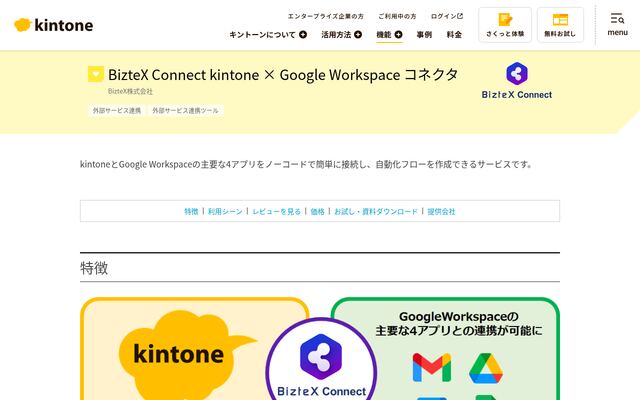
Task: Click the description paragraph about kintoneとGoogle Workspace
Action: pos(306,164)
